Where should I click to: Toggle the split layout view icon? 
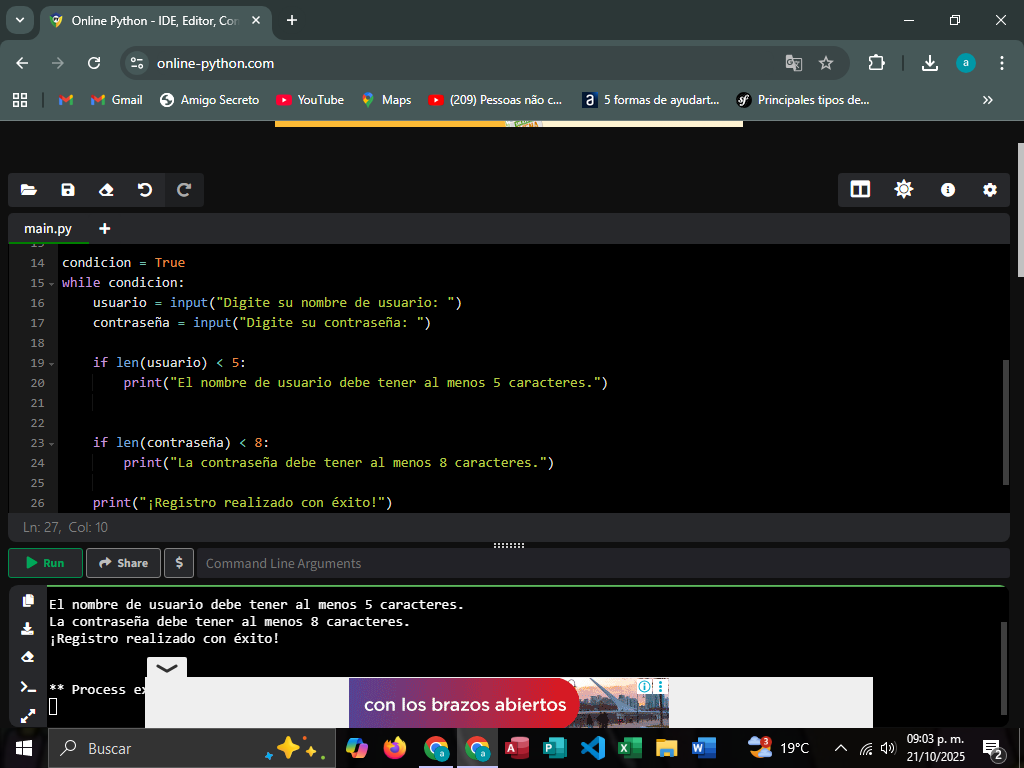coord(860,190)
